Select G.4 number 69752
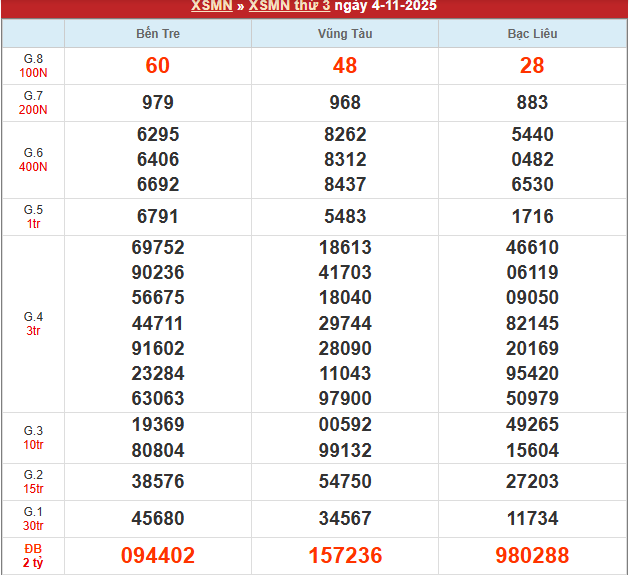The image size is (629, 575). pos(158,247)
